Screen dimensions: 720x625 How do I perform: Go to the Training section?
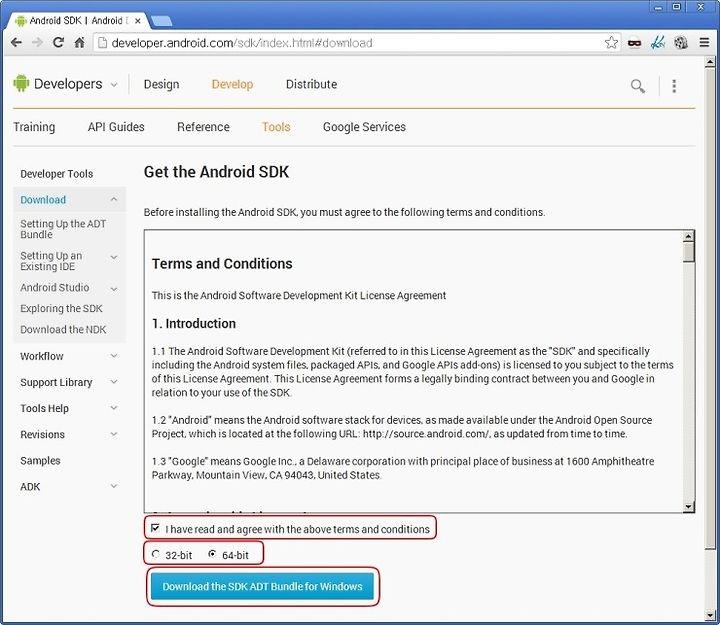34,127
